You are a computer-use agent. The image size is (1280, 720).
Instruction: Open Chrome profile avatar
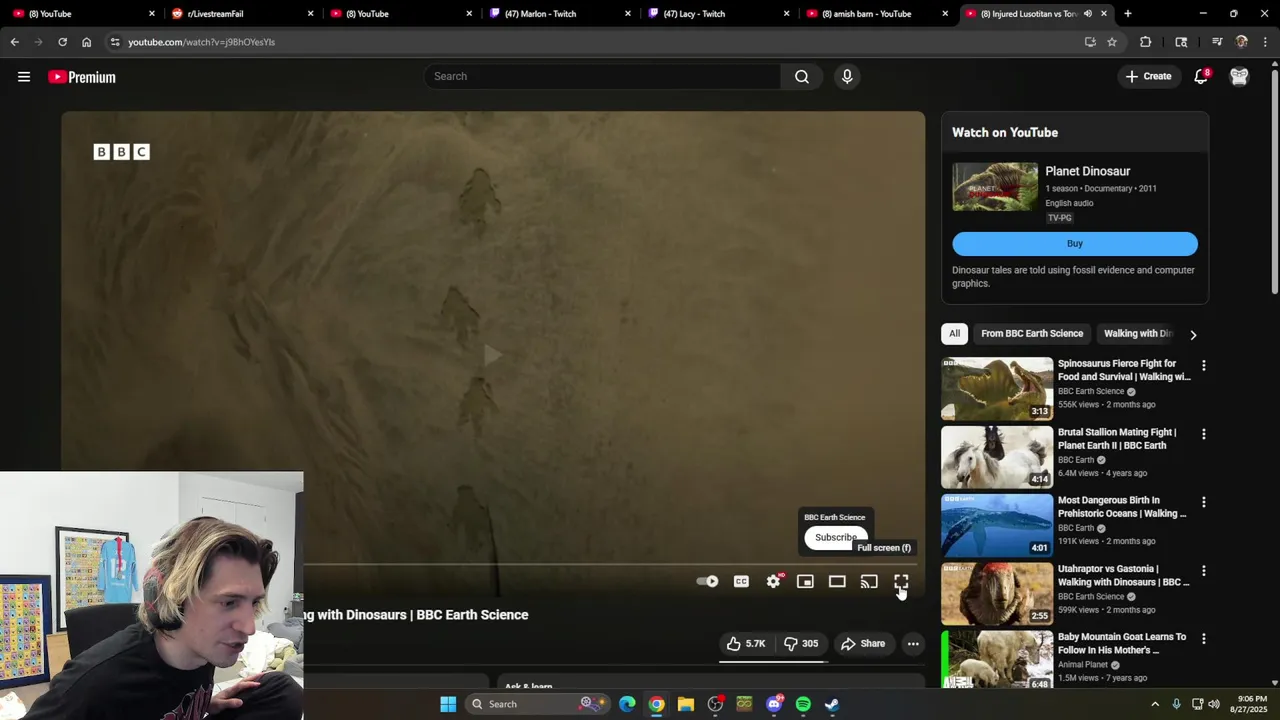tap(1241, 42)
